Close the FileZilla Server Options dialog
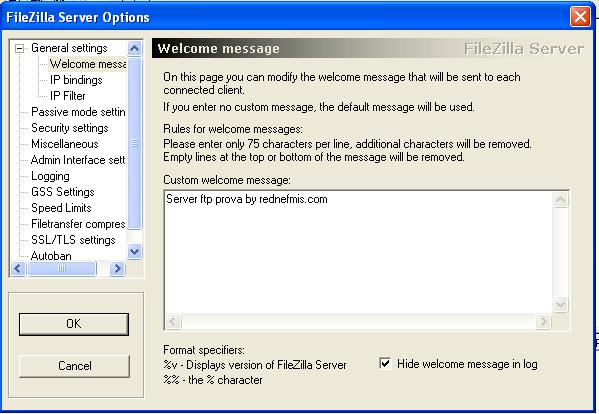 click(x=580, y=17)
